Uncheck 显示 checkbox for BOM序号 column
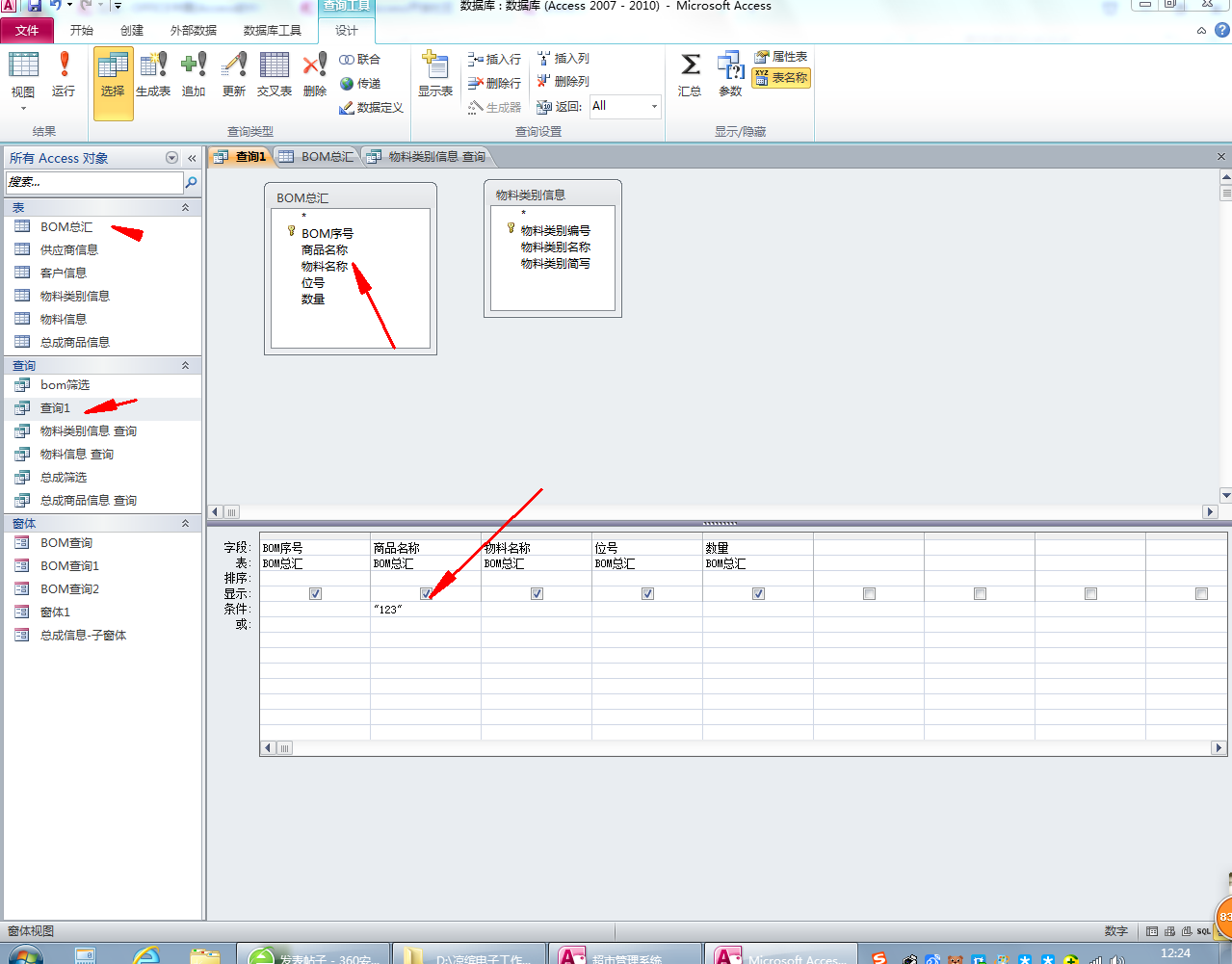Viewport: 1232px width, 964px height. click(315, 593)
